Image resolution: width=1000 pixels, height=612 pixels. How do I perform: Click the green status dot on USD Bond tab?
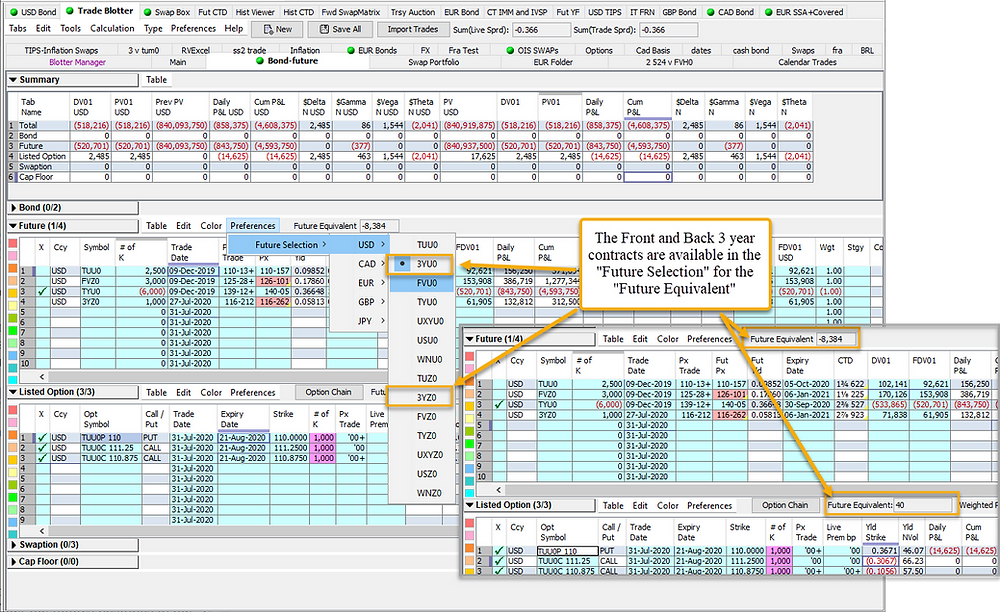click(x=13, y=12)
